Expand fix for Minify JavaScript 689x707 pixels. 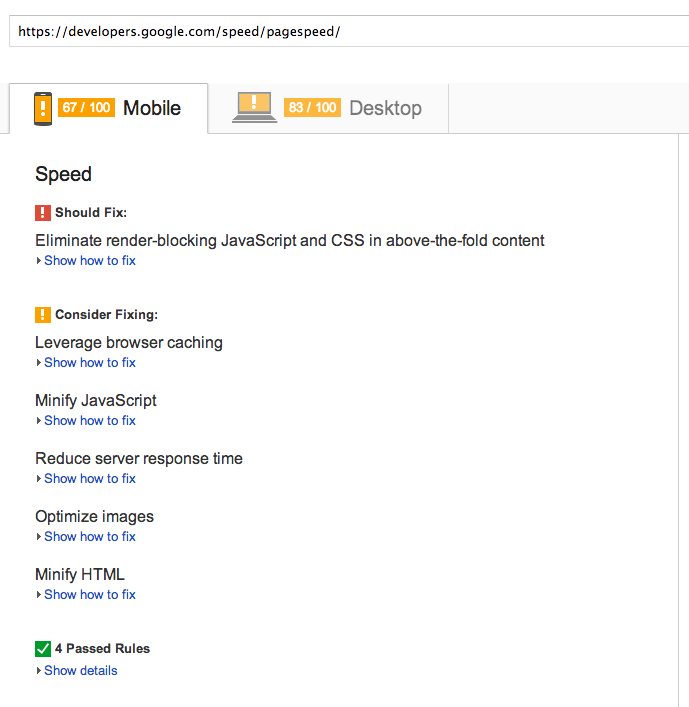point(89,421)
